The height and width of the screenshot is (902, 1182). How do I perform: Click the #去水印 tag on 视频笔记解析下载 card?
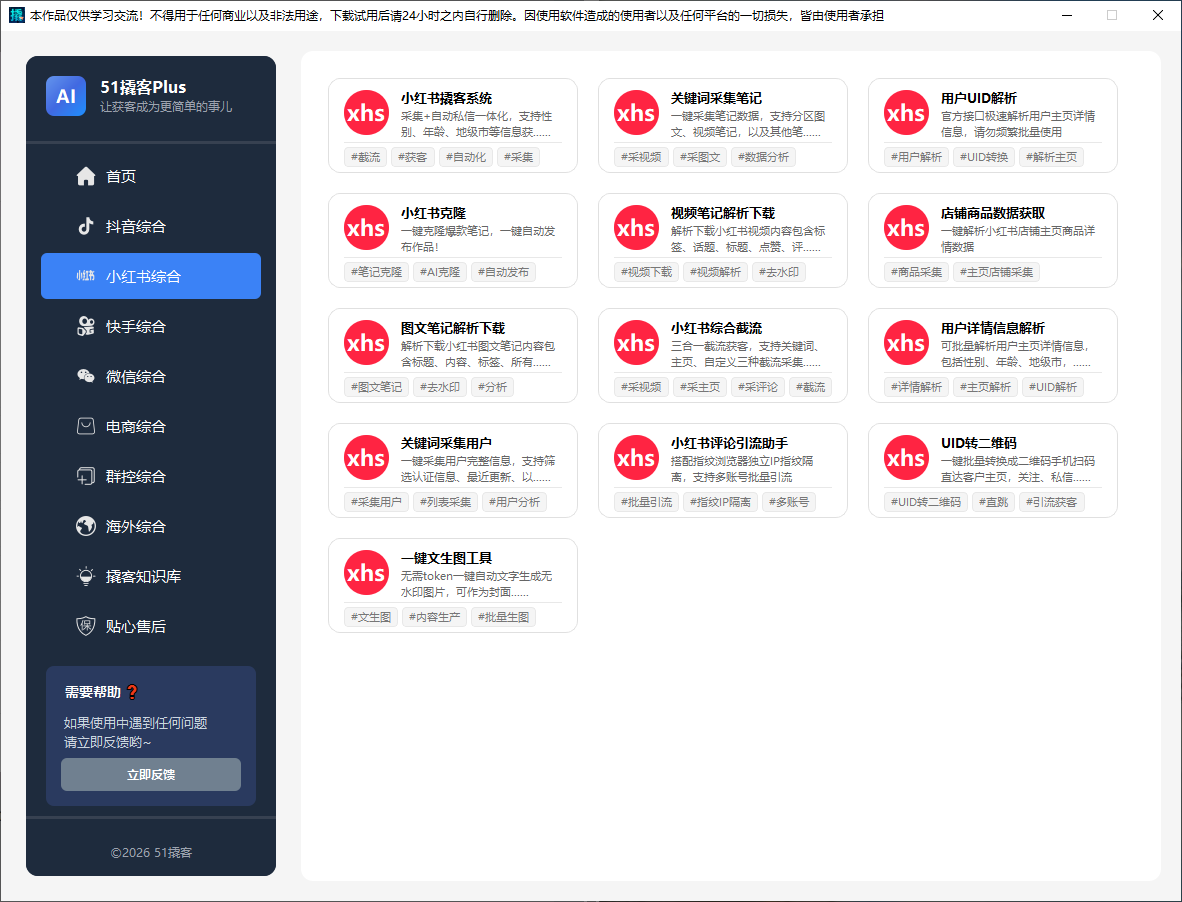[x=779, y=272]
